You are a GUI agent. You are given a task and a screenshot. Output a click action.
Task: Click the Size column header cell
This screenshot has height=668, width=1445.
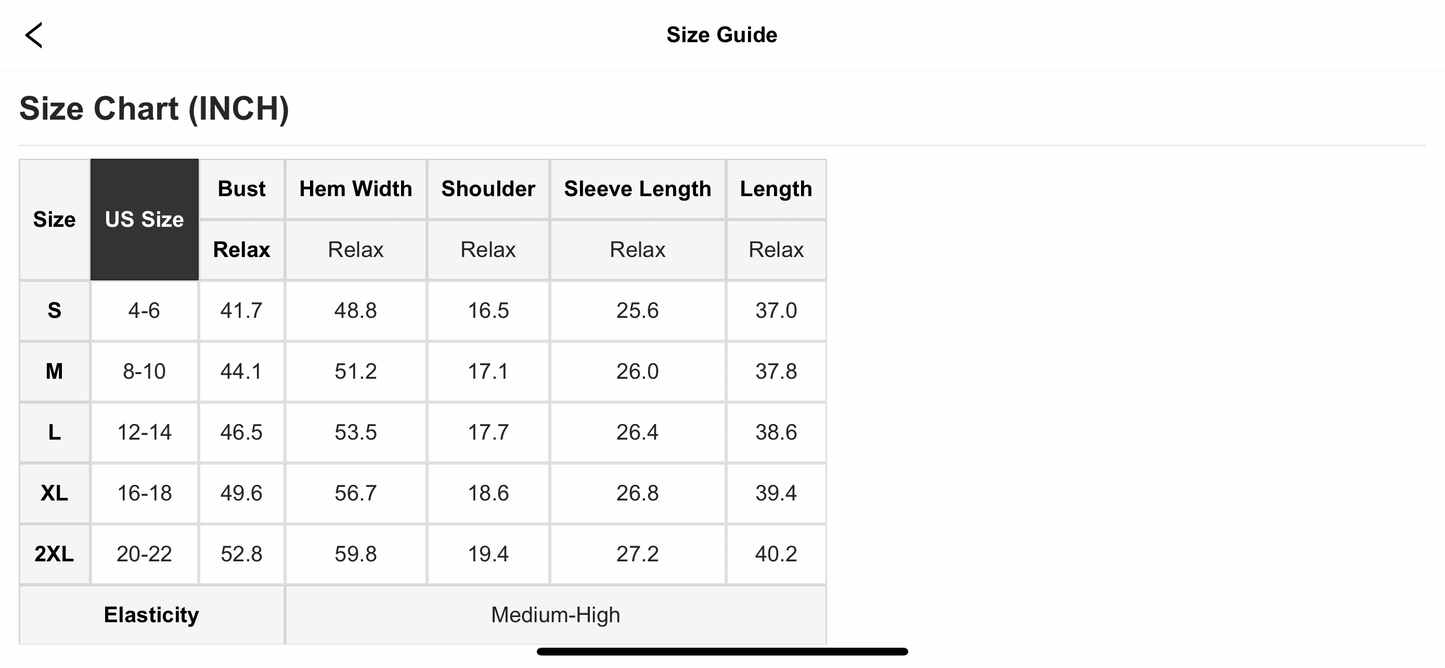[x=54, y=220]
